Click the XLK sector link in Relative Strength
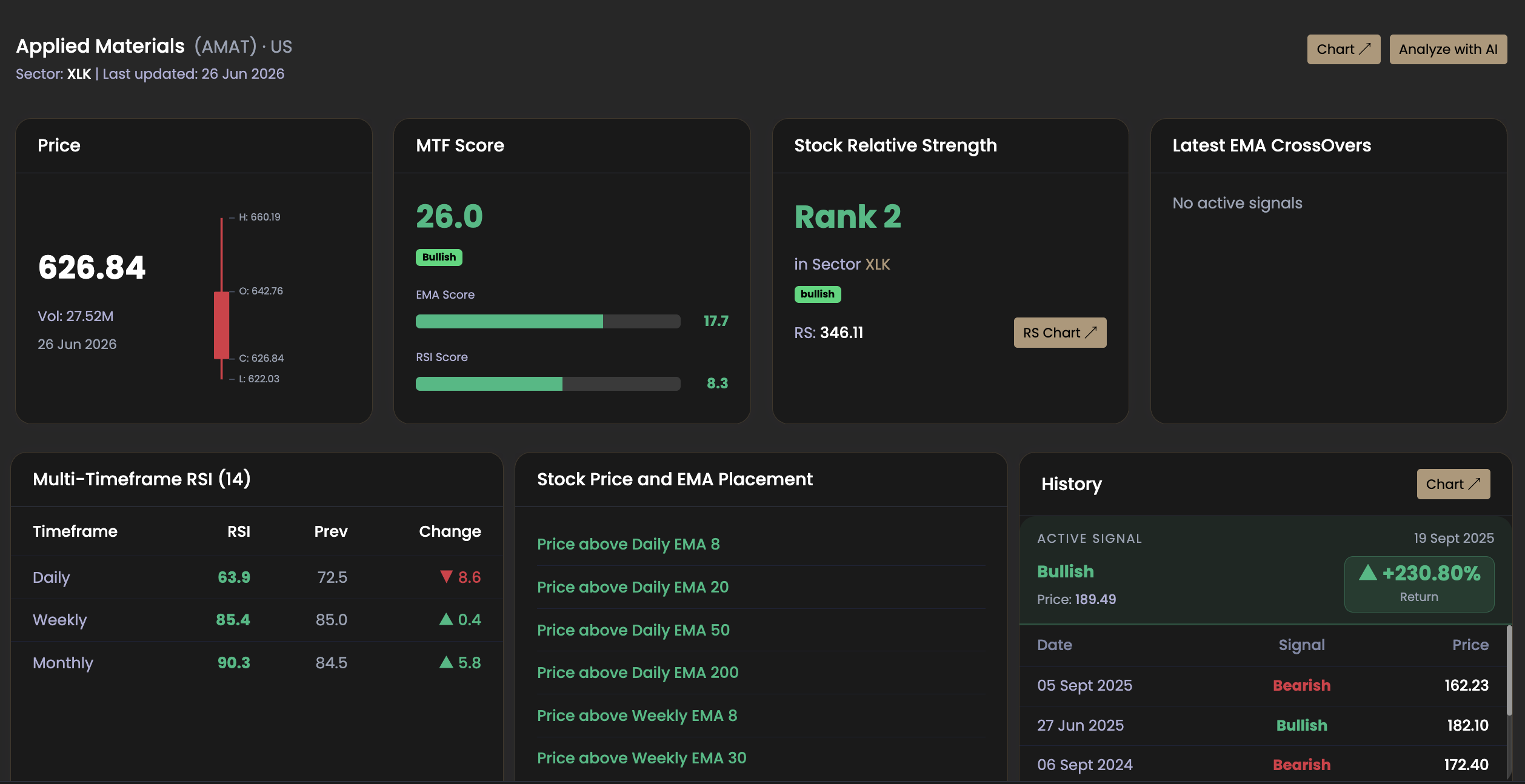This screenshot has width=1525, height=784. tap(878, 264)
